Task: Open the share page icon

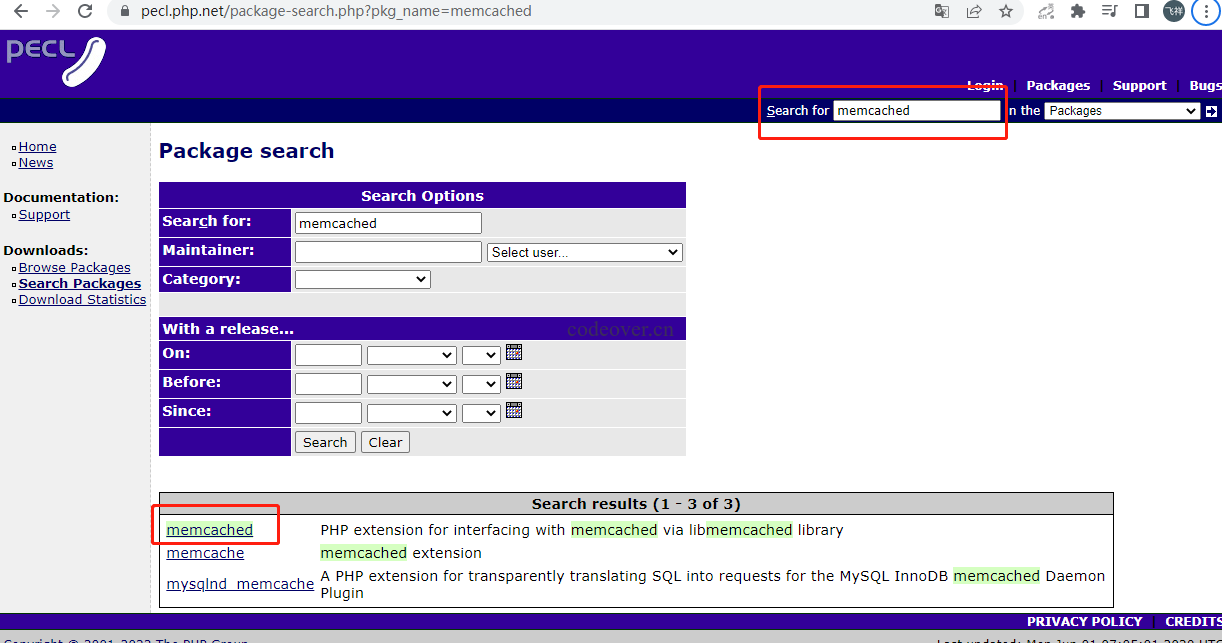Action: [973, 12]
